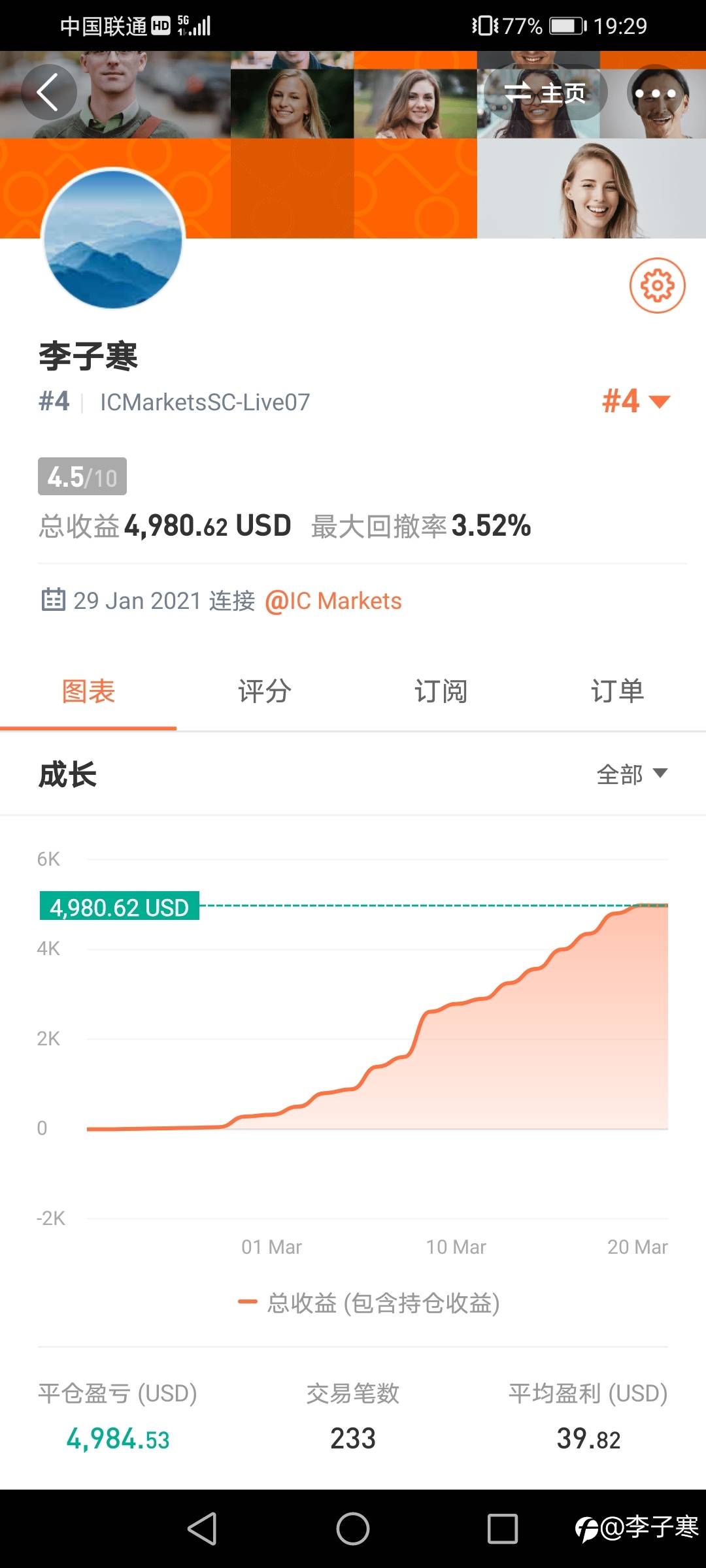Switch to homepage with 主页 button
This screenshot has height=1568, width=706.
pyautogui.click(x=545, y=93)
